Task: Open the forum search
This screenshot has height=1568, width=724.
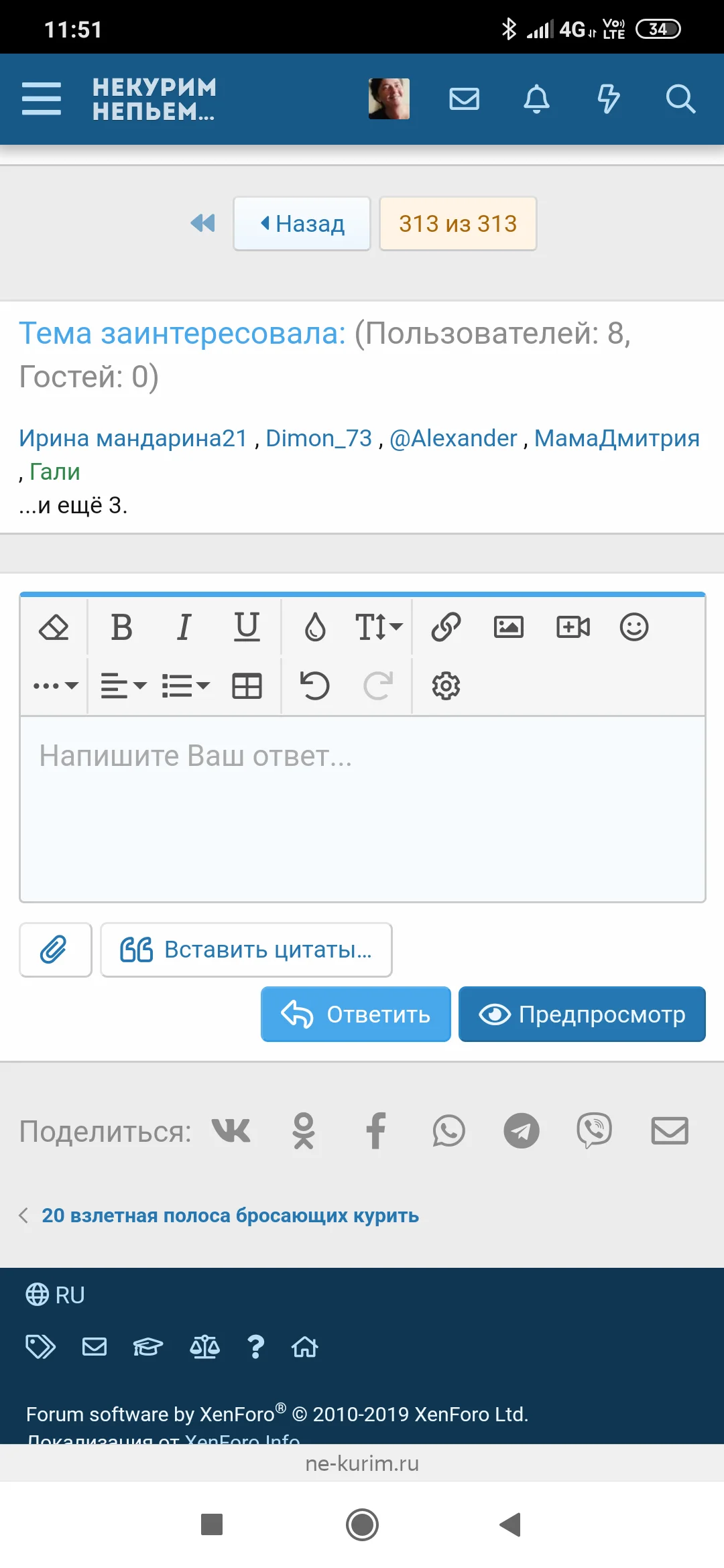Action: [x=680, y=99]
